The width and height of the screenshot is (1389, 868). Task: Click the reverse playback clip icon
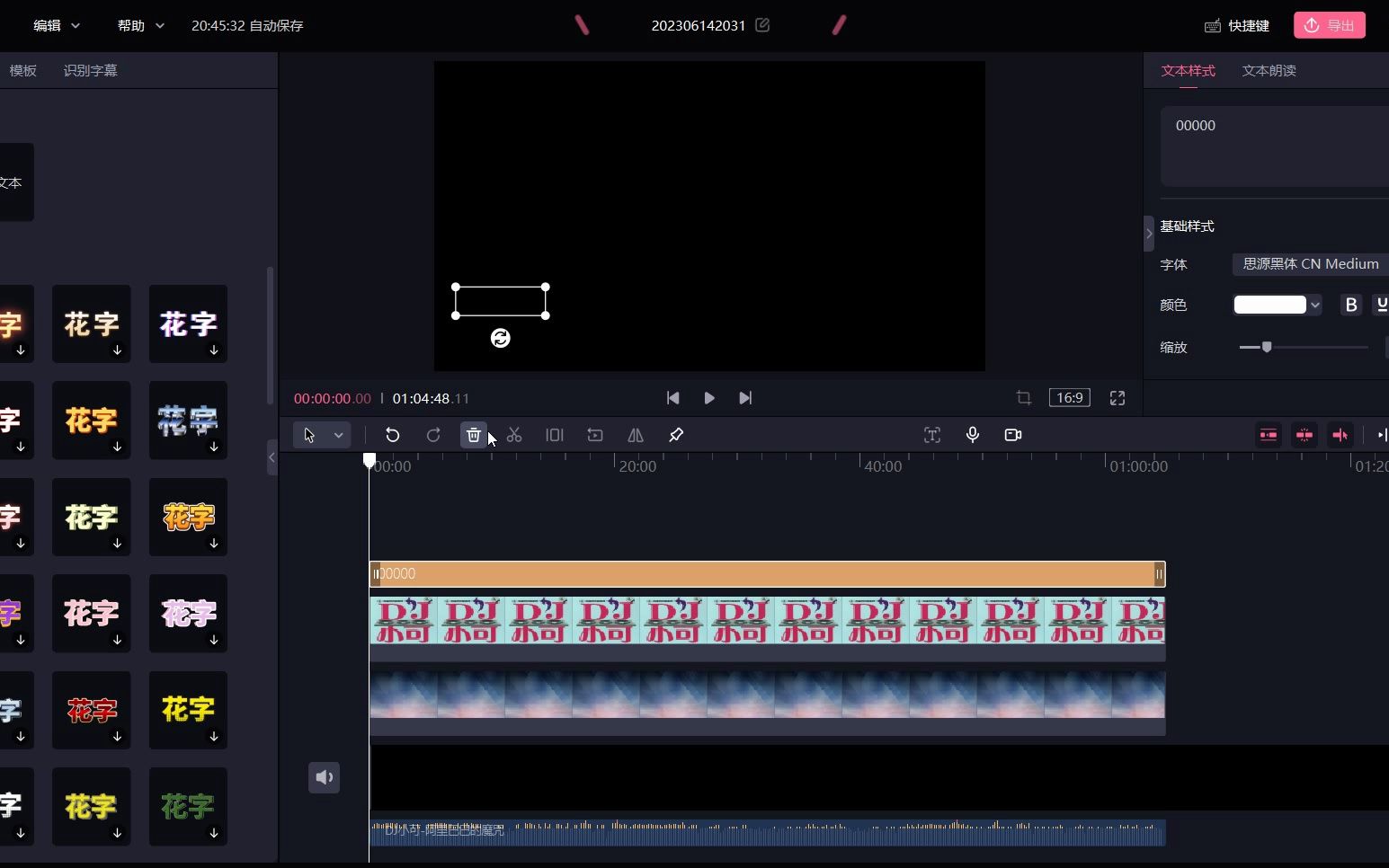coord(595,435)
